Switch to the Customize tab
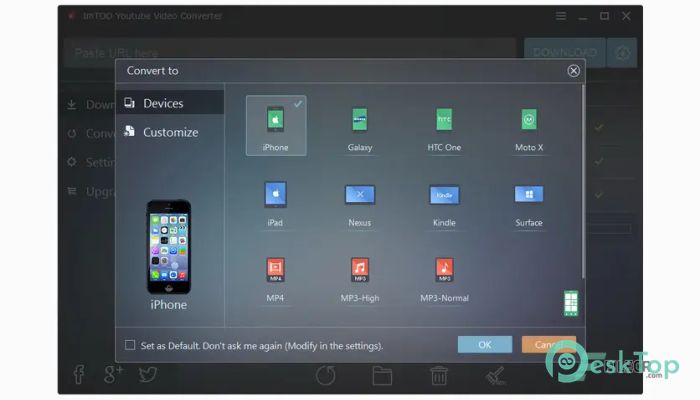Screen dimensions: 700x400 coord(170,132)
